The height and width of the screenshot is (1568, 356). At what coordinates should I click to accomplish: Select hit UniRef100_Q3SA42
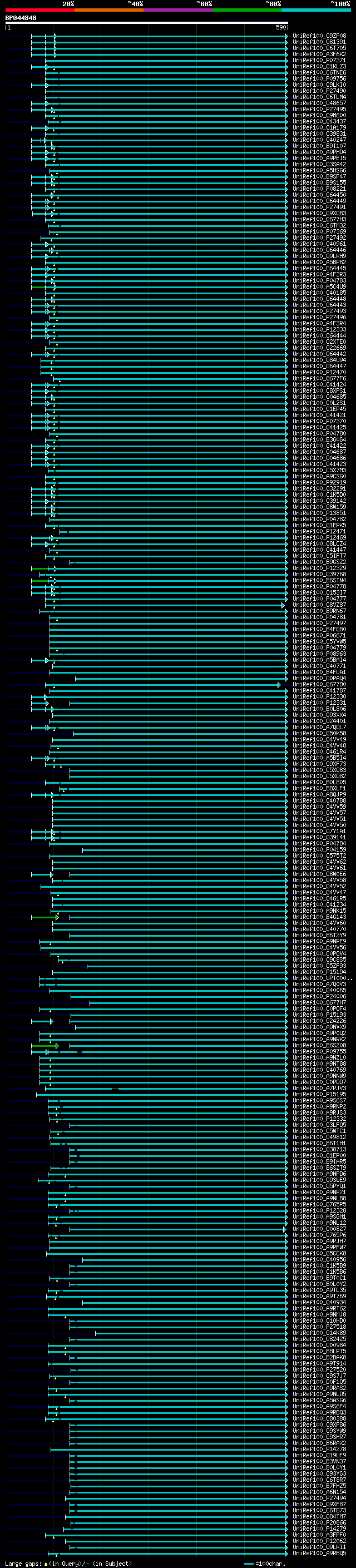[x=319, y=164]
